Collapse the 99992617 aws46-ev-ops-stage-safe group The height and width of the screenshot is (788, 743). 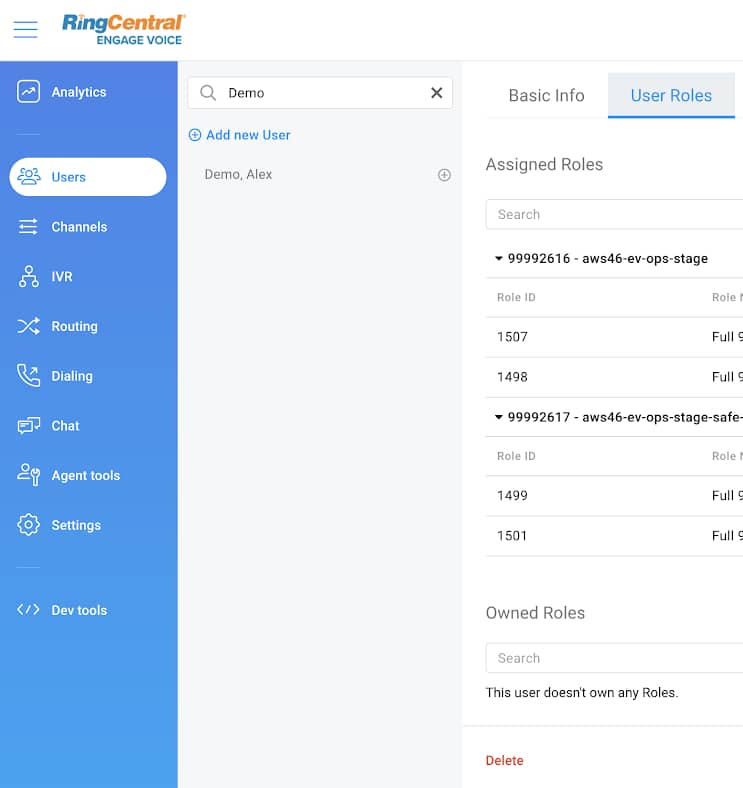499,417
